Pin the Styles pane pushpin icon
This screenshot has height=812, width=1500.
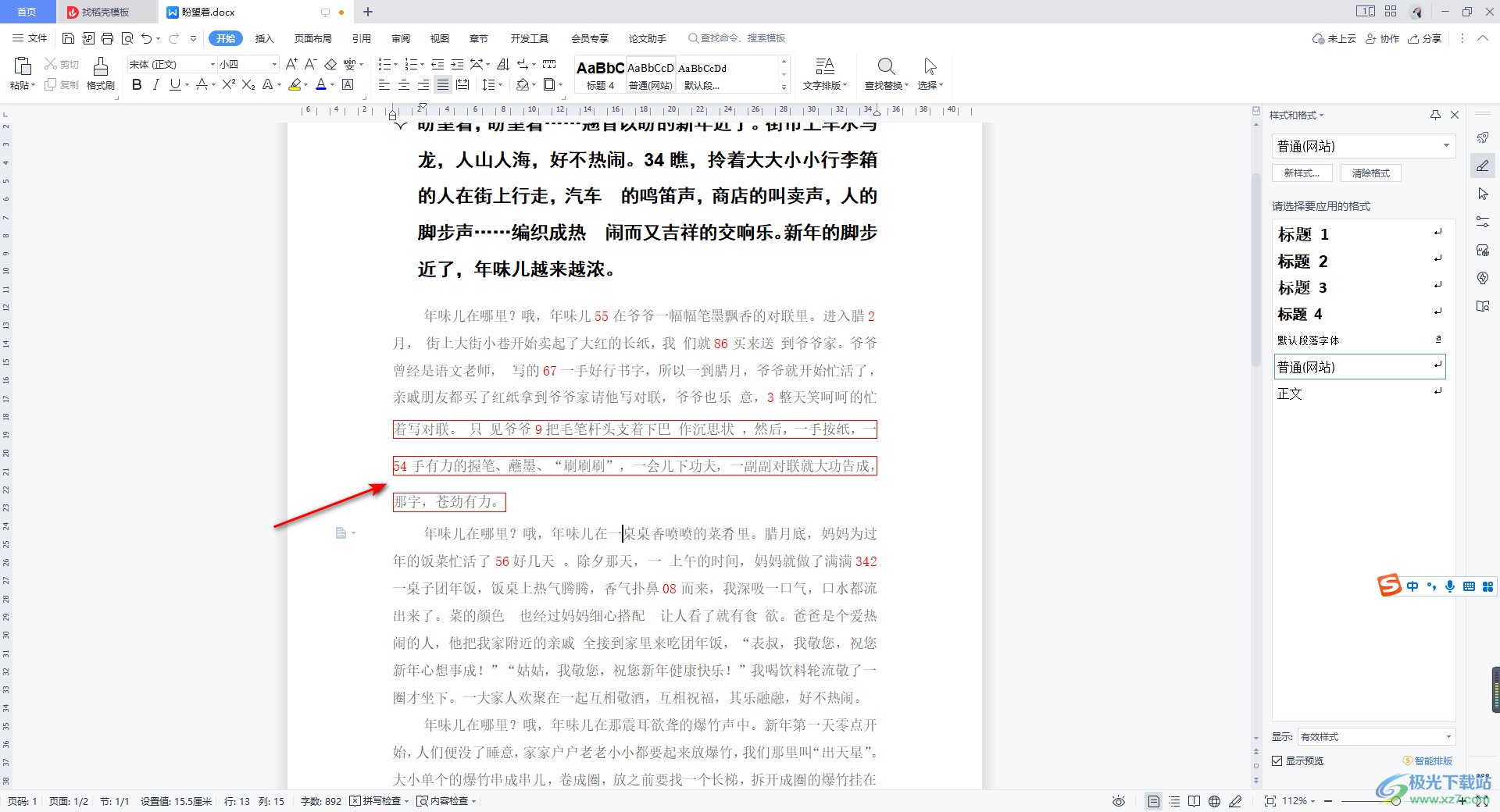[1435, 115]
